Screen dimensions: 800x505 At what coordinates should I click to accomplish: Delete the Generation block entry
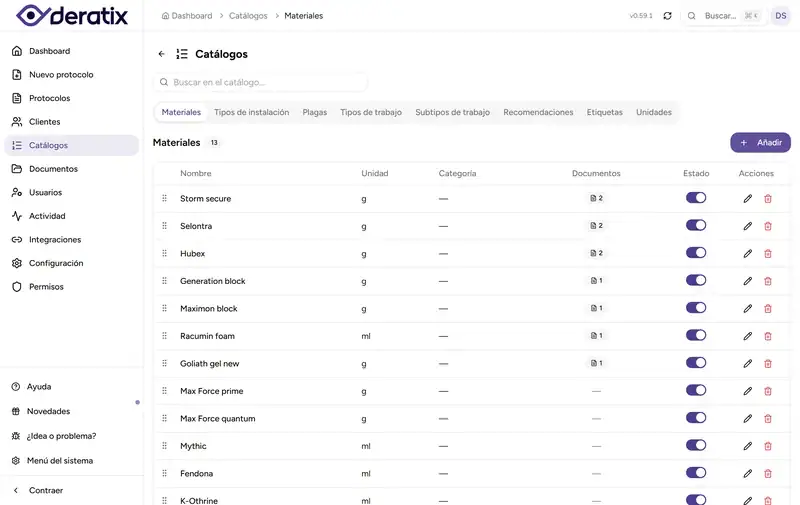click(768, 281)
